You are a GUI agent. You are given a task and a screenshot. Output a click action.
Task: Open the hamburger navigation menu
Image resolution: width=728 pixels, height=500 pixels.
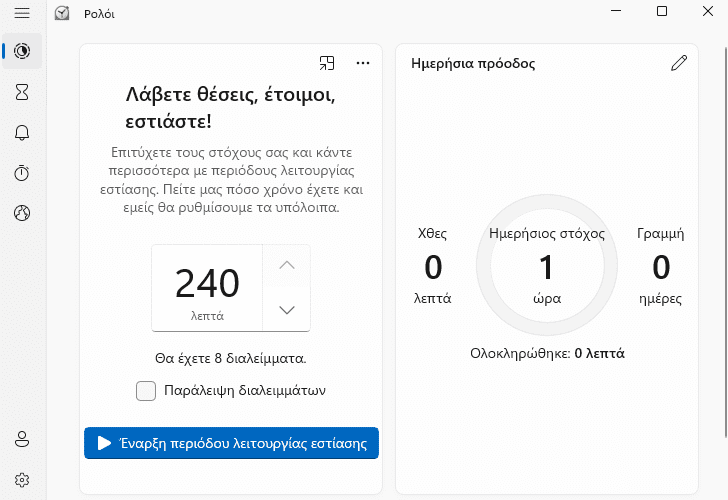[x=22, y=13]
